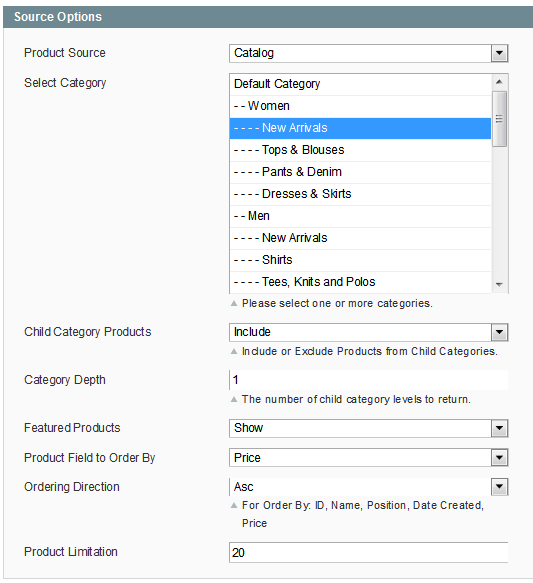This screenshot has width=533, height=583.
Task: Choose Tops & Blouses category
Action: point(360,150)
